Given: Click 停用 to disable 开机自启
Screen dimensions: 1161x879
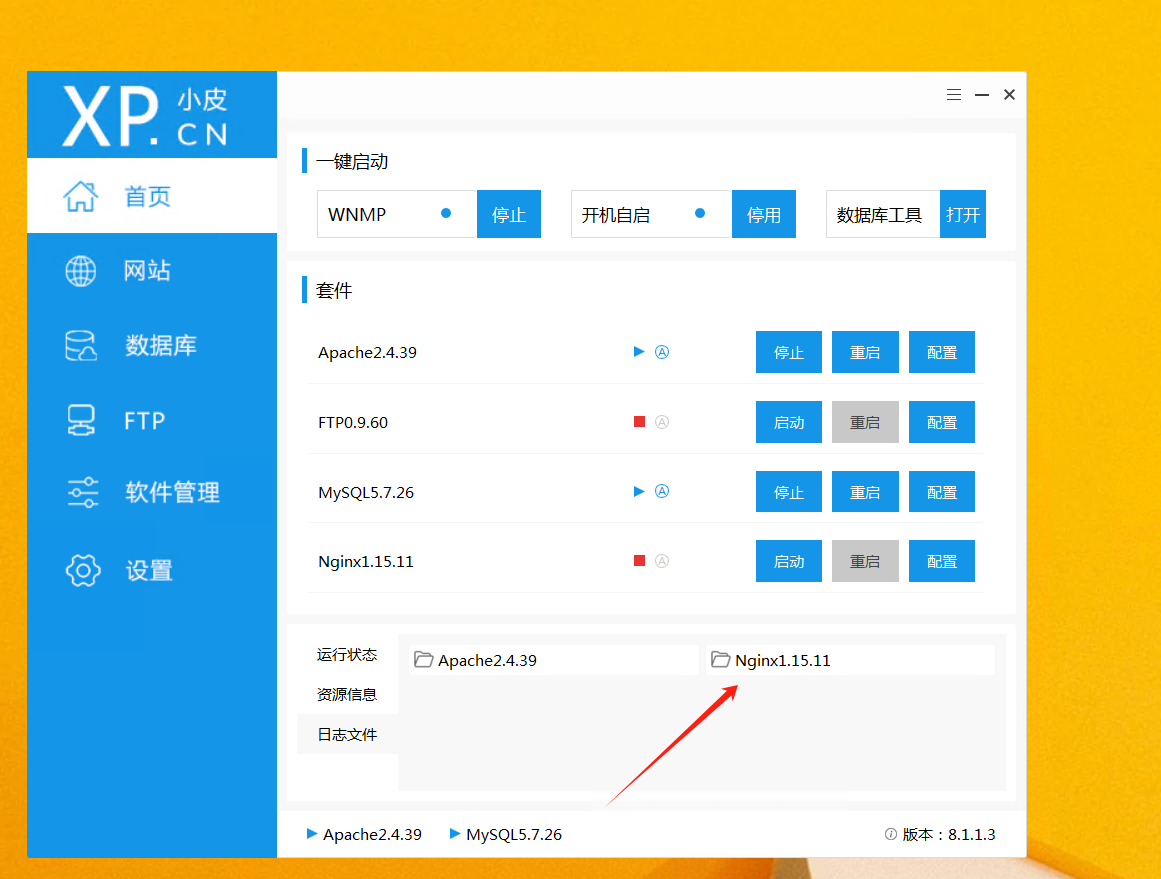Looking at the screenshot, I should tap(763, 214).
